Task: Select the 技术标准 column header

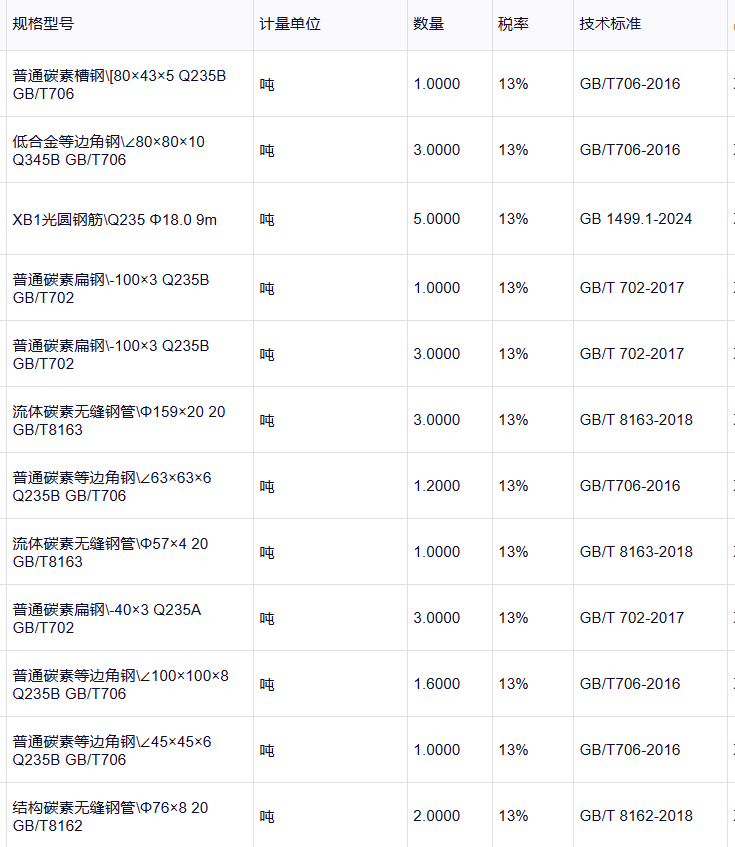Action: tap(610, 24)
